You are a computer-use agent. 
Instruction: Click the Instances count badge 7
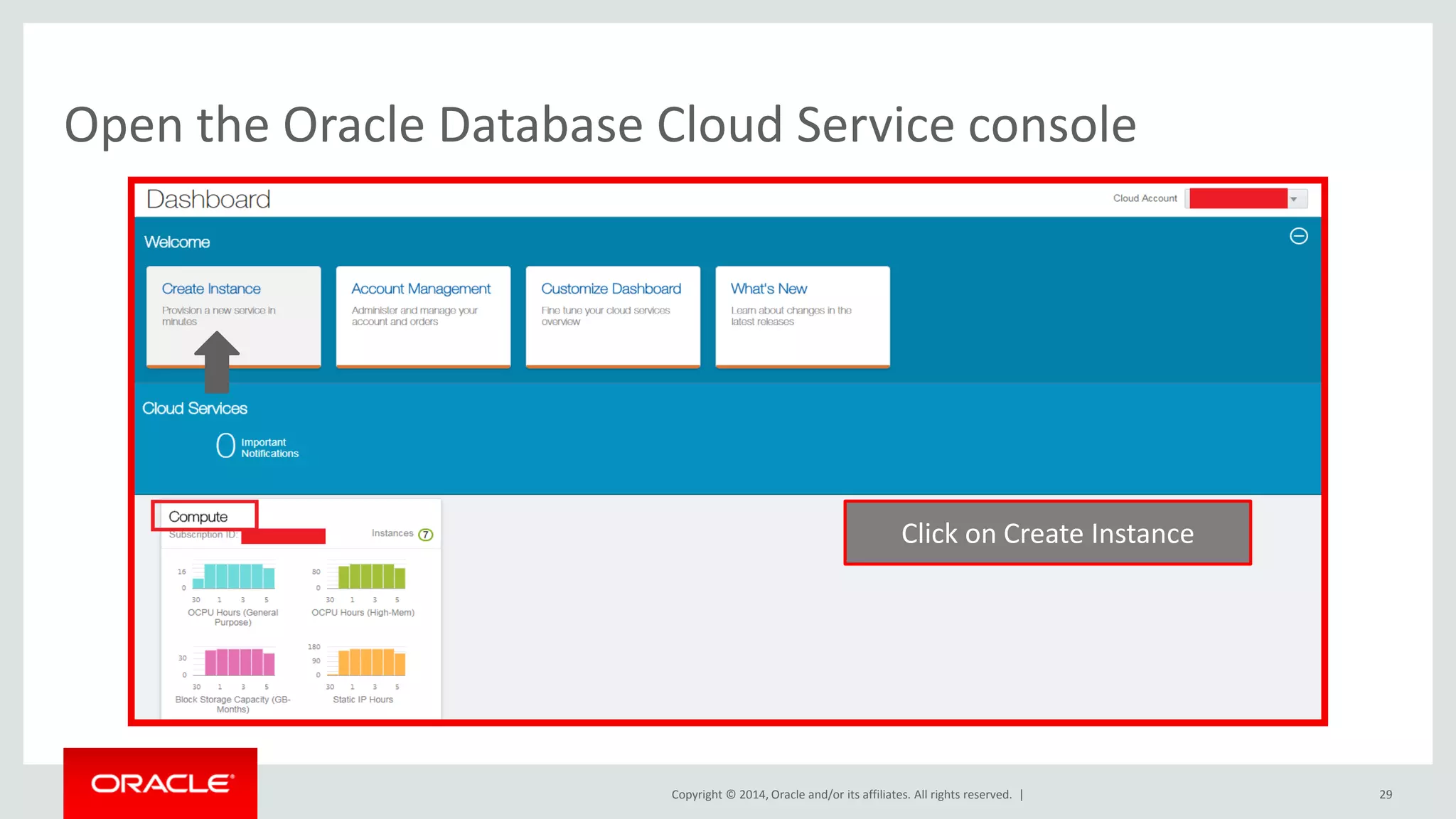(425, 535)
